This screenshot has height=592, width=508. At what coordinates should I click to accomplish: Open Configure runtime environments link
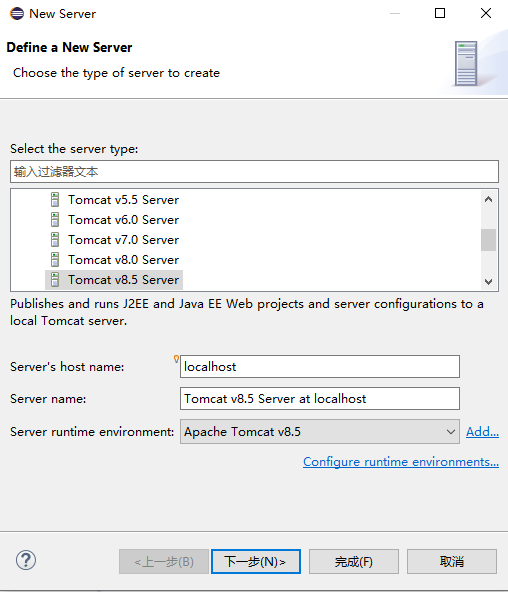click(401, 462)
